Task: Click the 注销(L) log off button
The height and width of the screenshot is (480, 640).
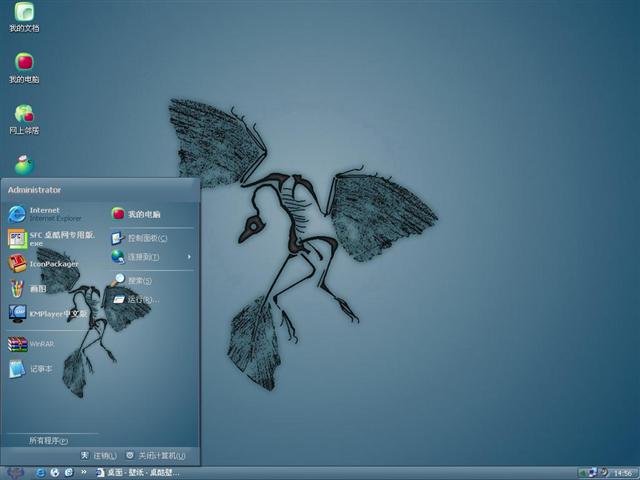Action: pos(99,455)
